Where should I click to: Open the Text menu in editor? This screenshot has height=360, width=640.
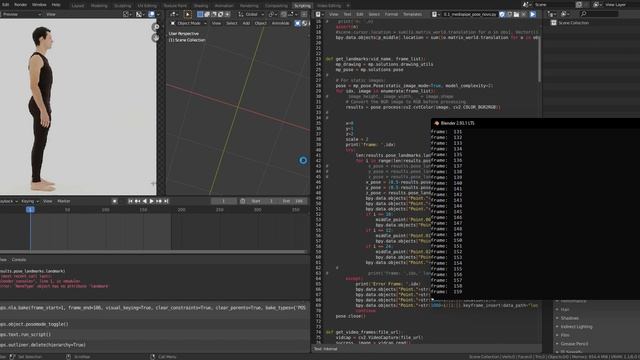(x=347, y=14)
